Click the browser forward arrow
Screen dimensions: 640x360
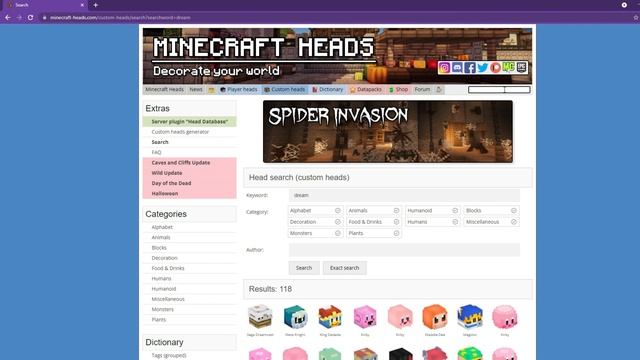(19, 18)
